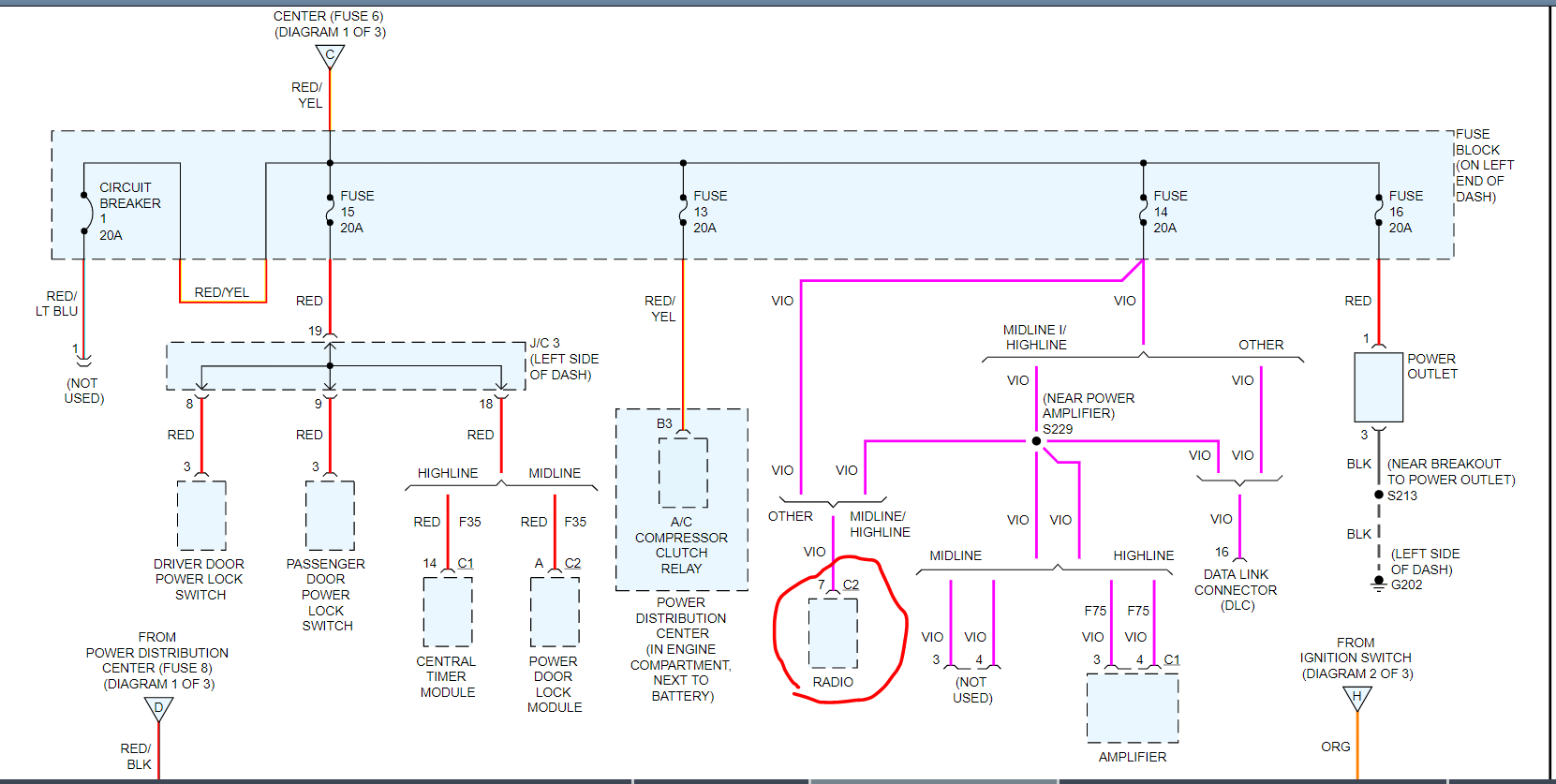Click the 'CIRCUIT BREAKER' label

tap(130, 195)
